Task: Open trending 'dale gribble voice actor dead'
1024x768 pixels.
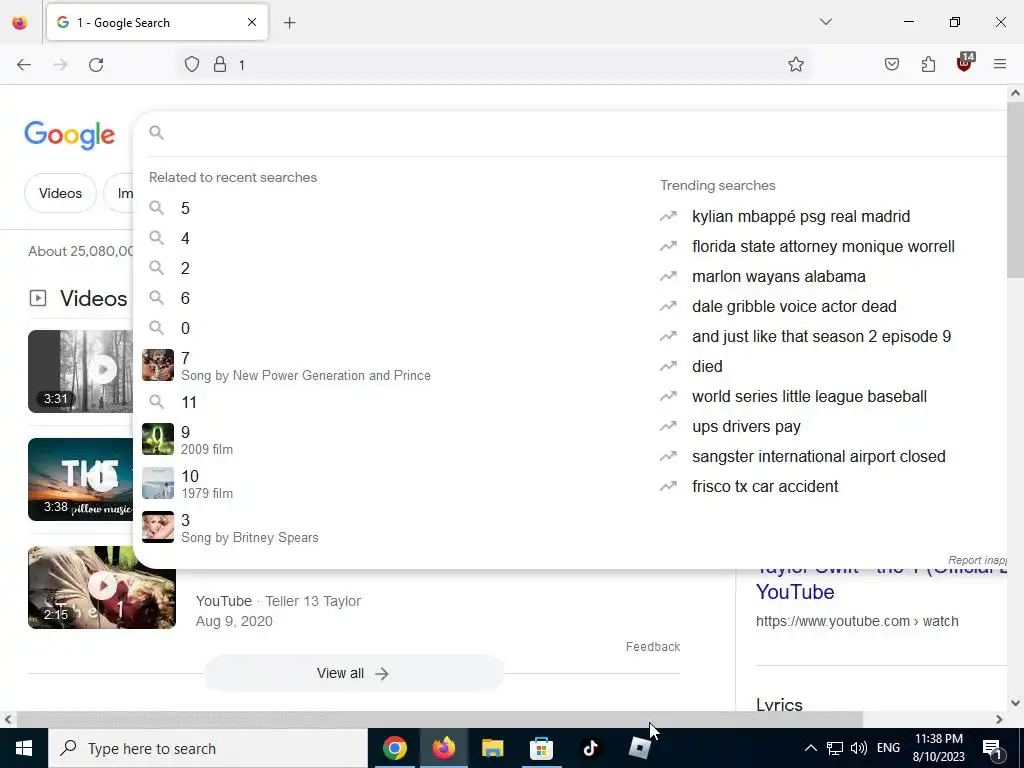Action: [794, 306]
